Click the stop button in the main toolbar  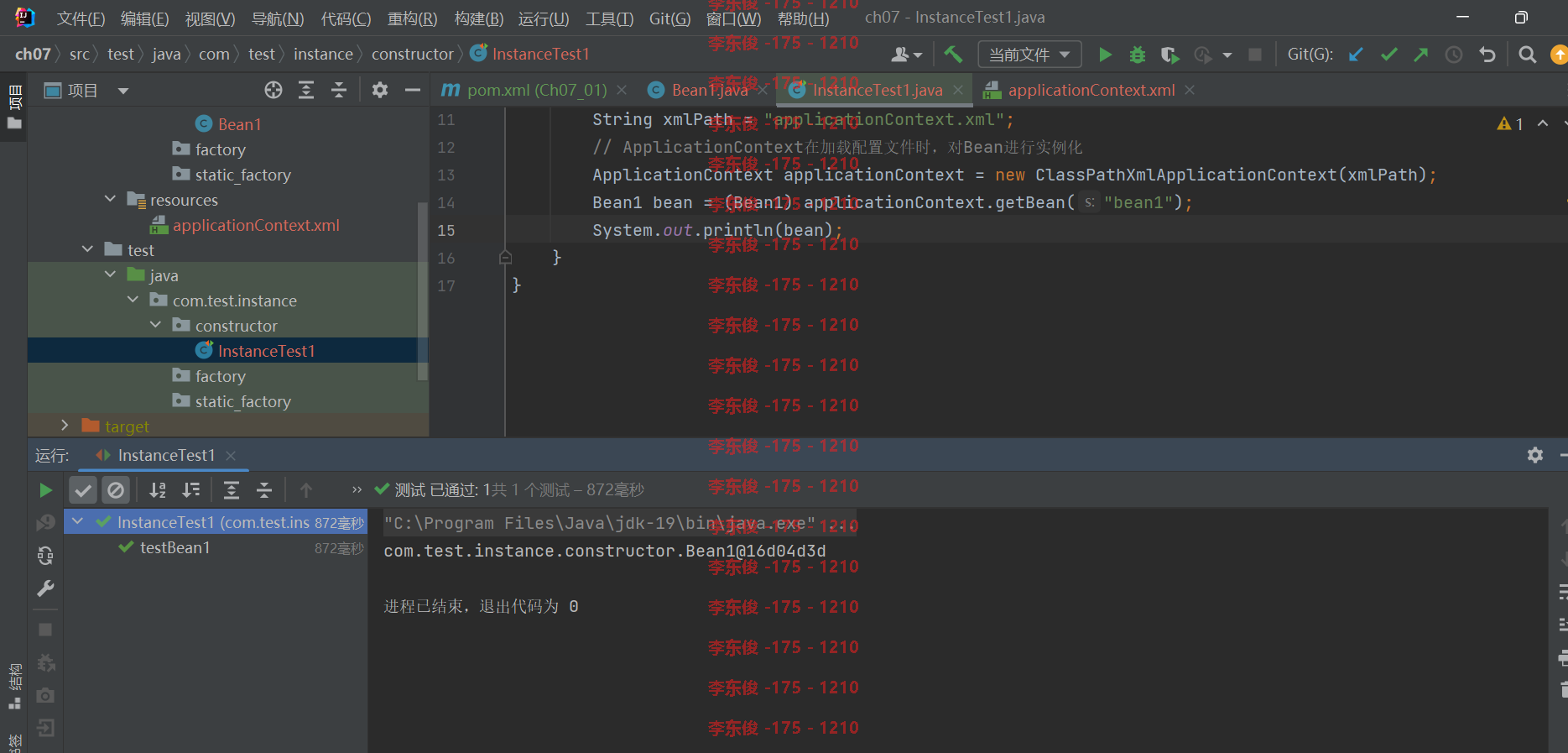[1255, 55]
